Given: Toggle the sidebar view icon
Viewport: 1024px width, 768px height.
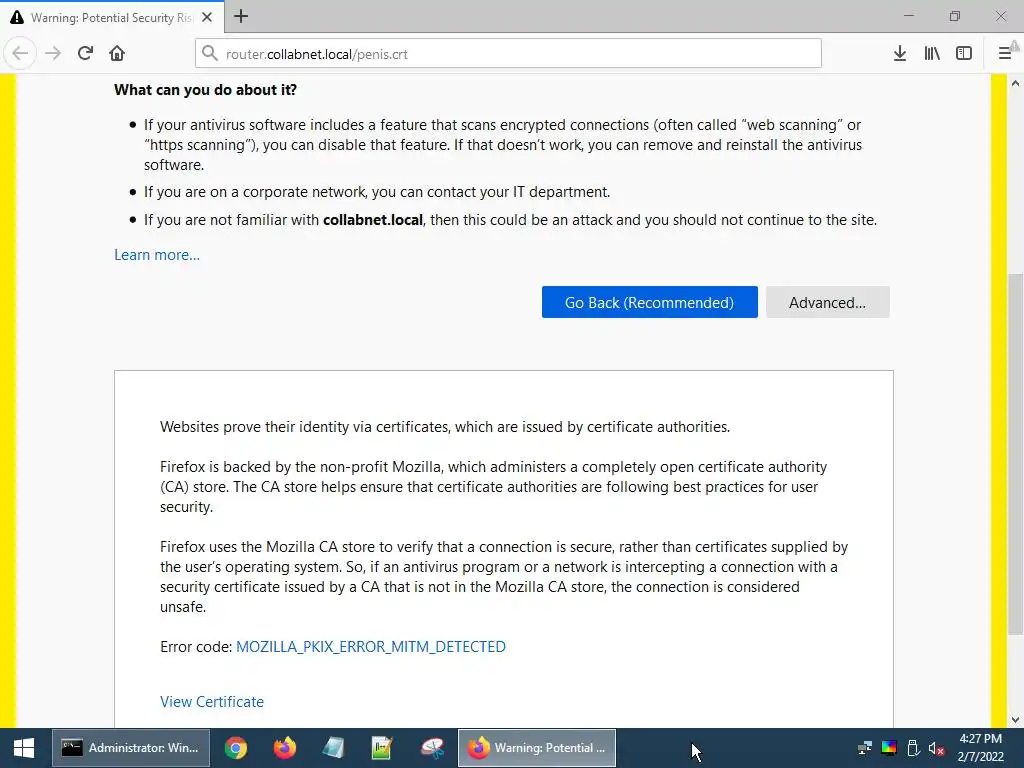Looking at the screenshot, I should tap(964, 54).
